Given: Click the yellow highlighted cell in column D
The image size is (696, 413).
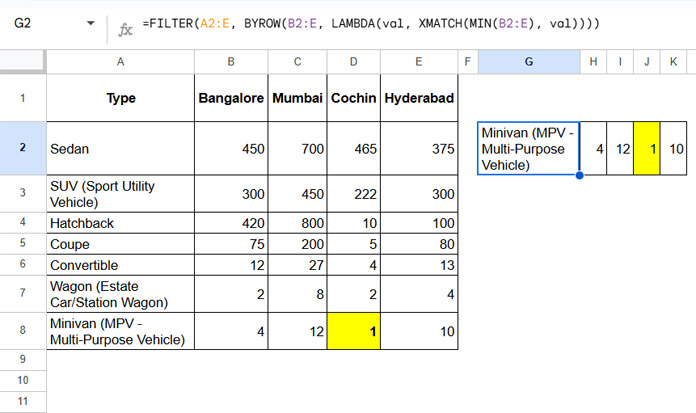Looking at the screenshot, I should (x=353, y=330).
